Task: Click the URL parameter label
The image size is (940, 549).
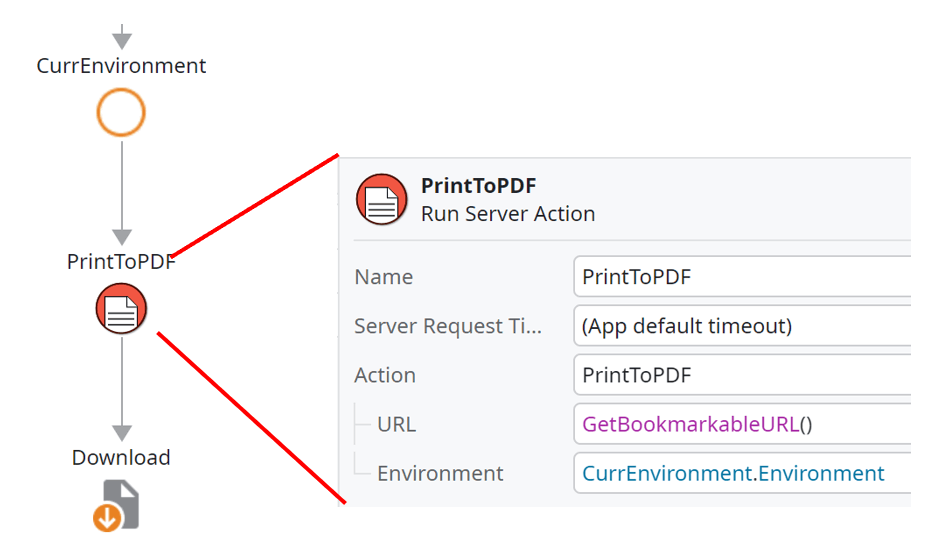Action: point(396,424)
